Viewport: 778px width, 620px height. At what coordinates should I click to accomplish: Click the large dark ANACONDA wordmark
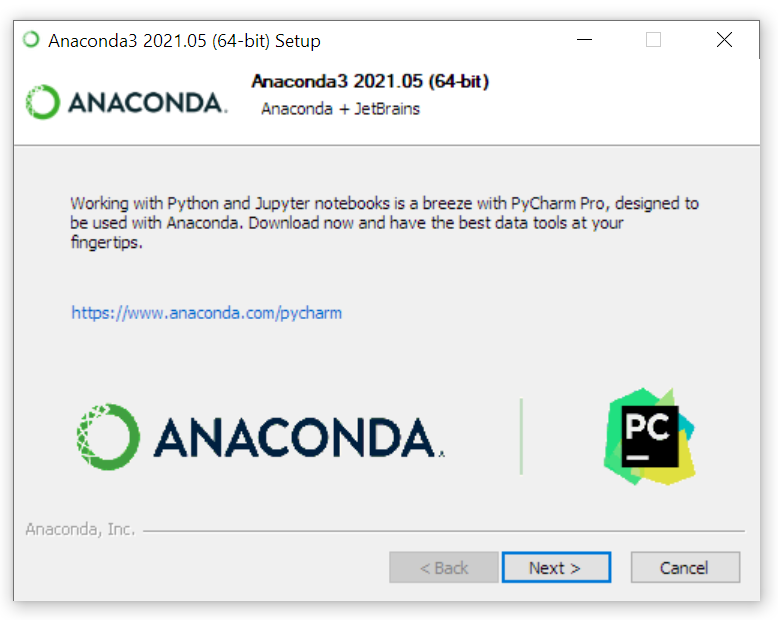click(299, 437)
